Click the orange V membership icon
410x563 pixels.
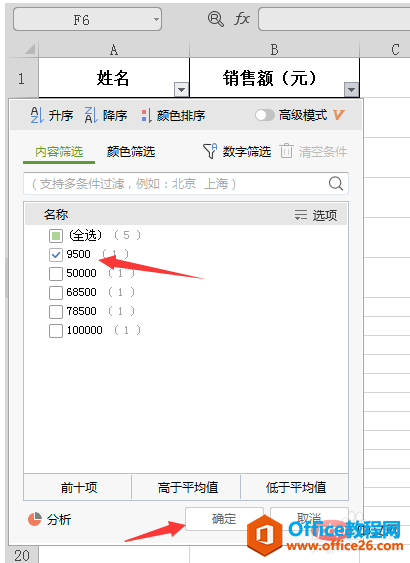338,115
